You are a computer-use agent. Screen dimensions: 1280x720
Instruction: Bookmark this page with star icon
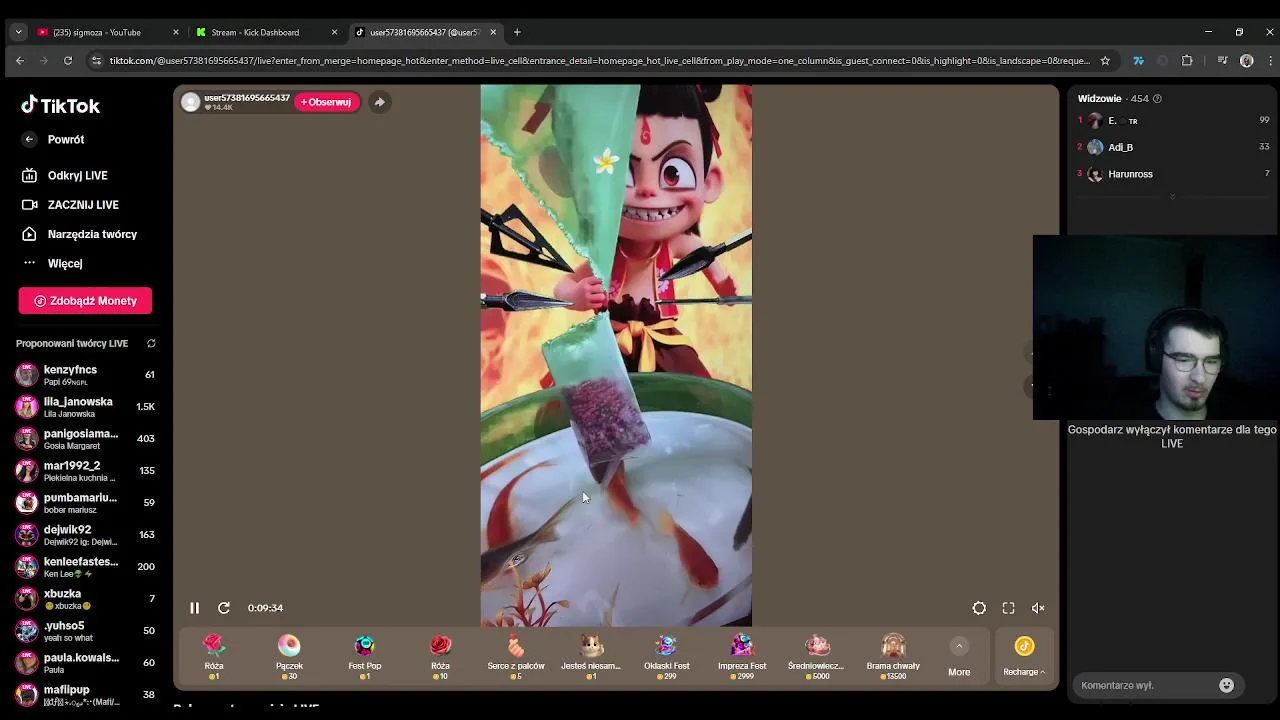click(1105, 60)
